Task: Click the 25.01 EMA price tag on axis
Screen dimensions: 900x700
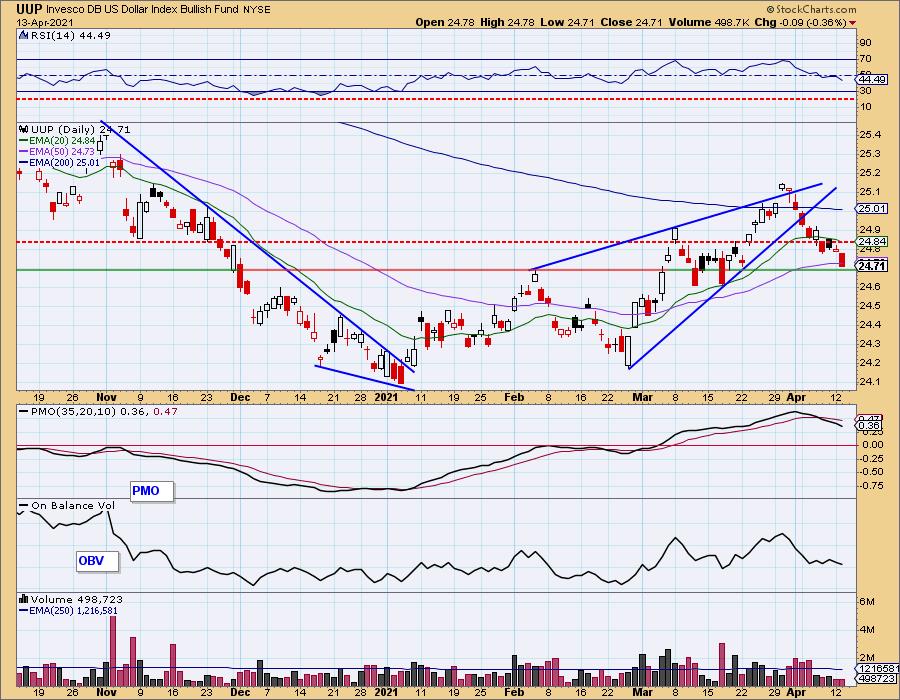Action: 871,209
